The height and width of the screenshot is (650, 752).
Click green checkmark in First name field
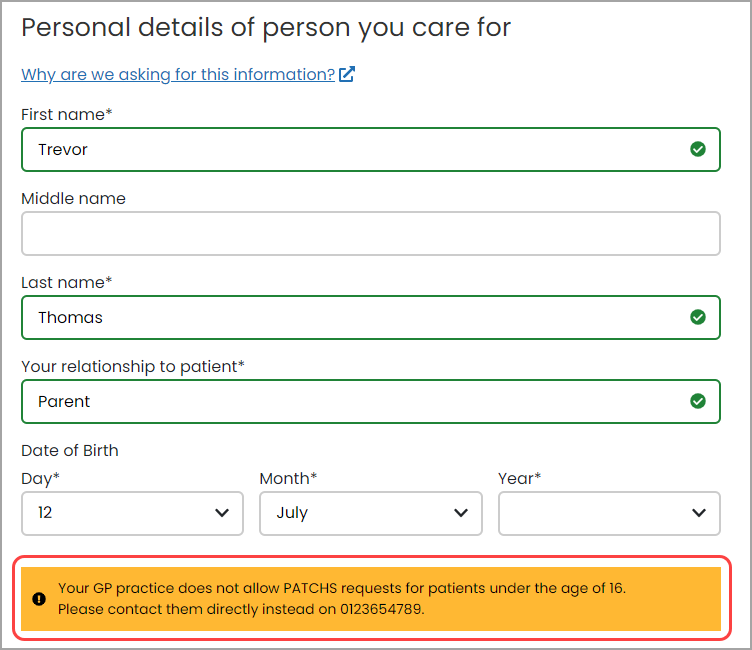click(698, 149)
